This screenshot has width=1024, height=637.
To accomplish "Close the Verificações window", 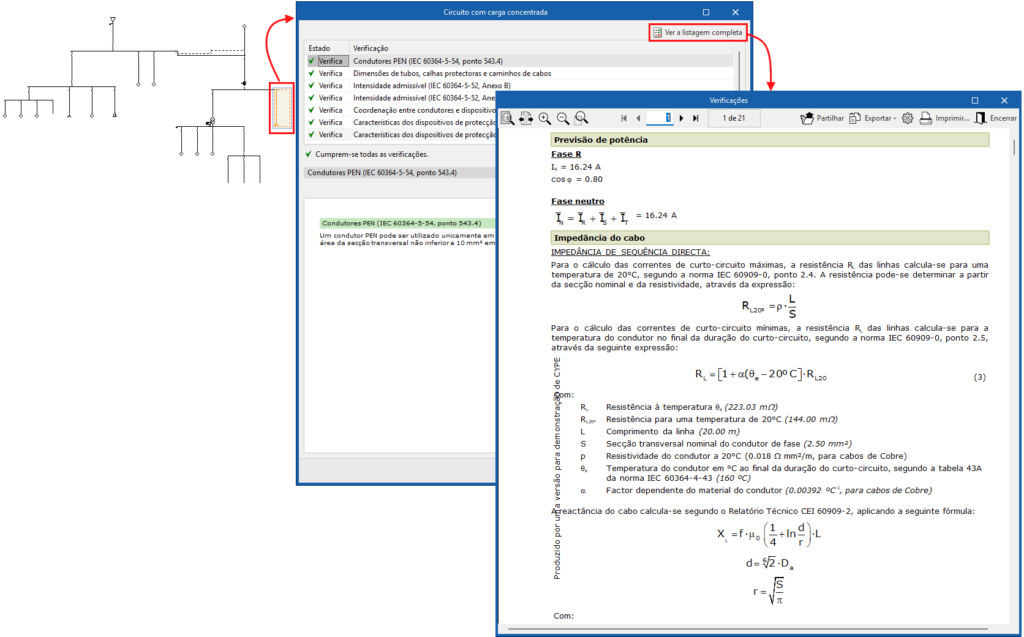I will (x=1004, y=101).
